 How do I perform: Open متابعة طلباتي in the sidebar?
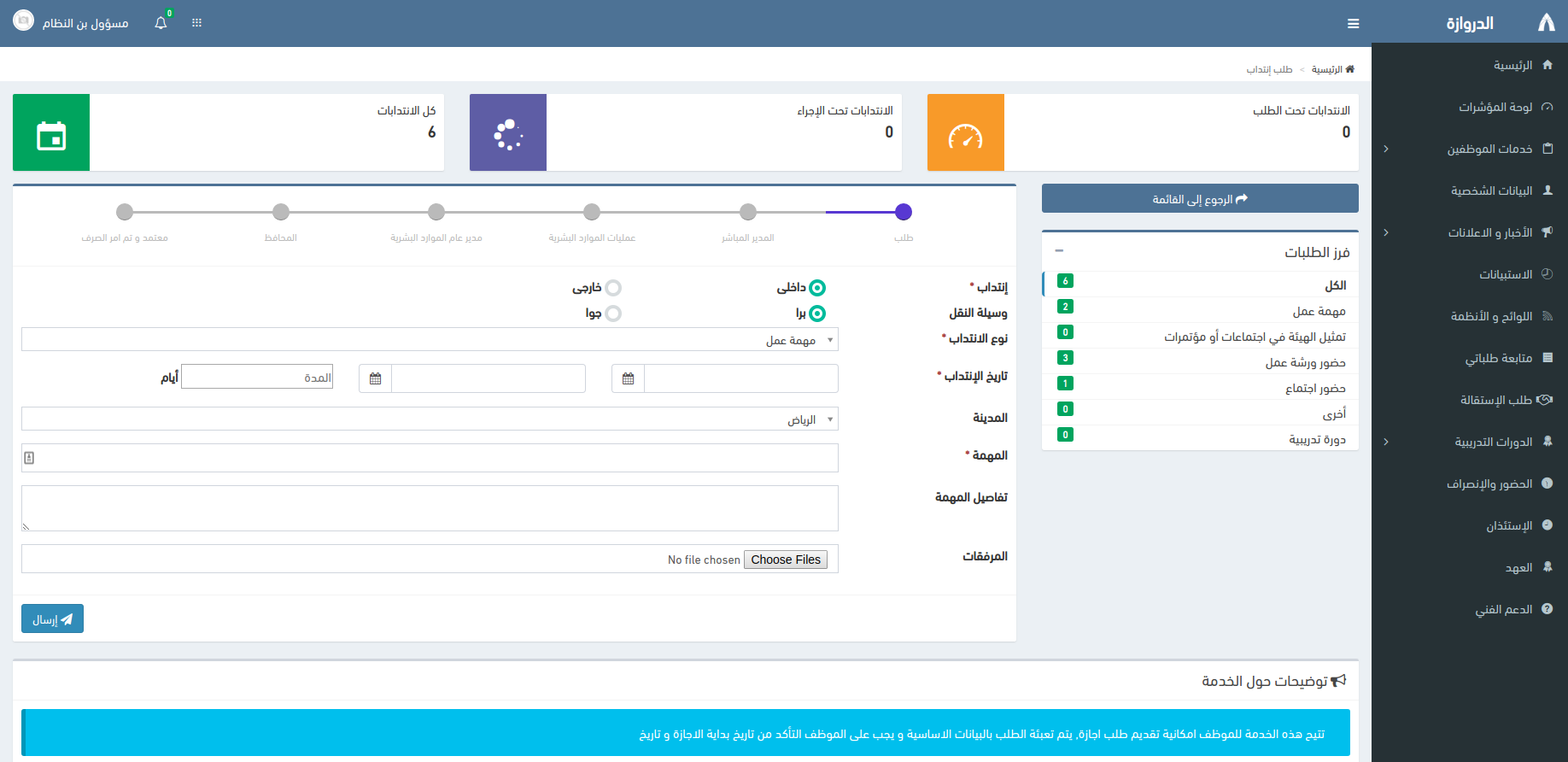pyautogui.click(x=1498, y=358)
